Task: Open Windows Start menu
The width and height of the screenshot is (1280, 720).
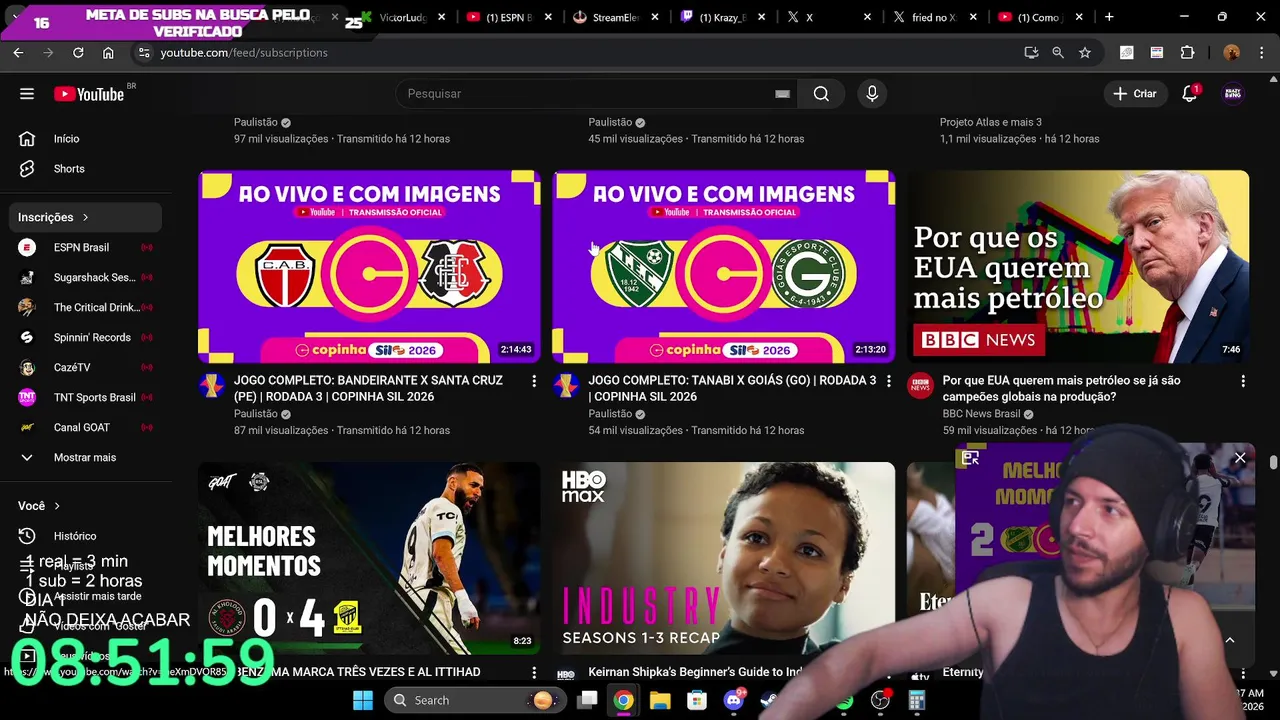Action: [363, 700]
